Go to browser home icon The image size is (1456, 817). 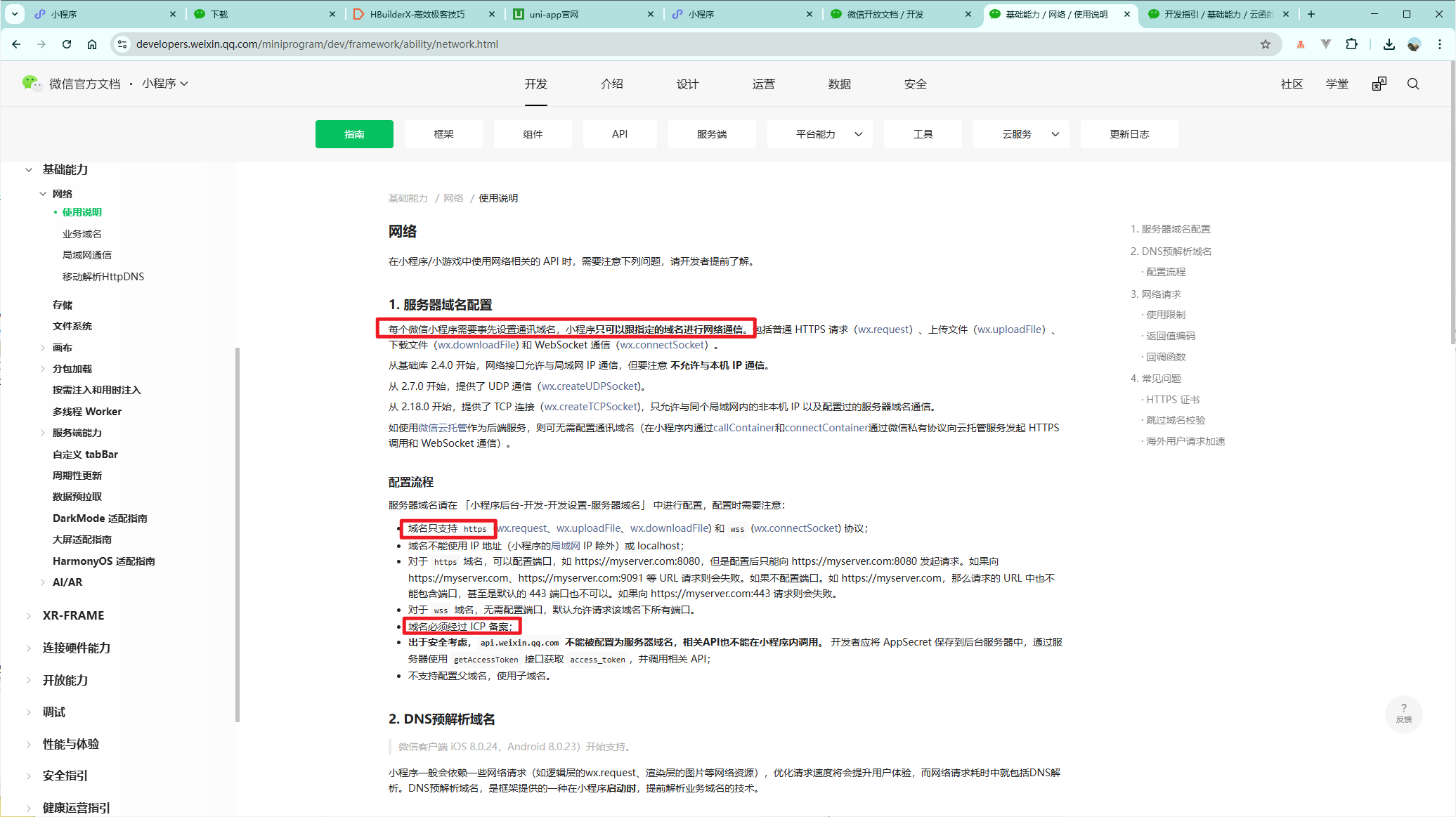coord(92,44)
